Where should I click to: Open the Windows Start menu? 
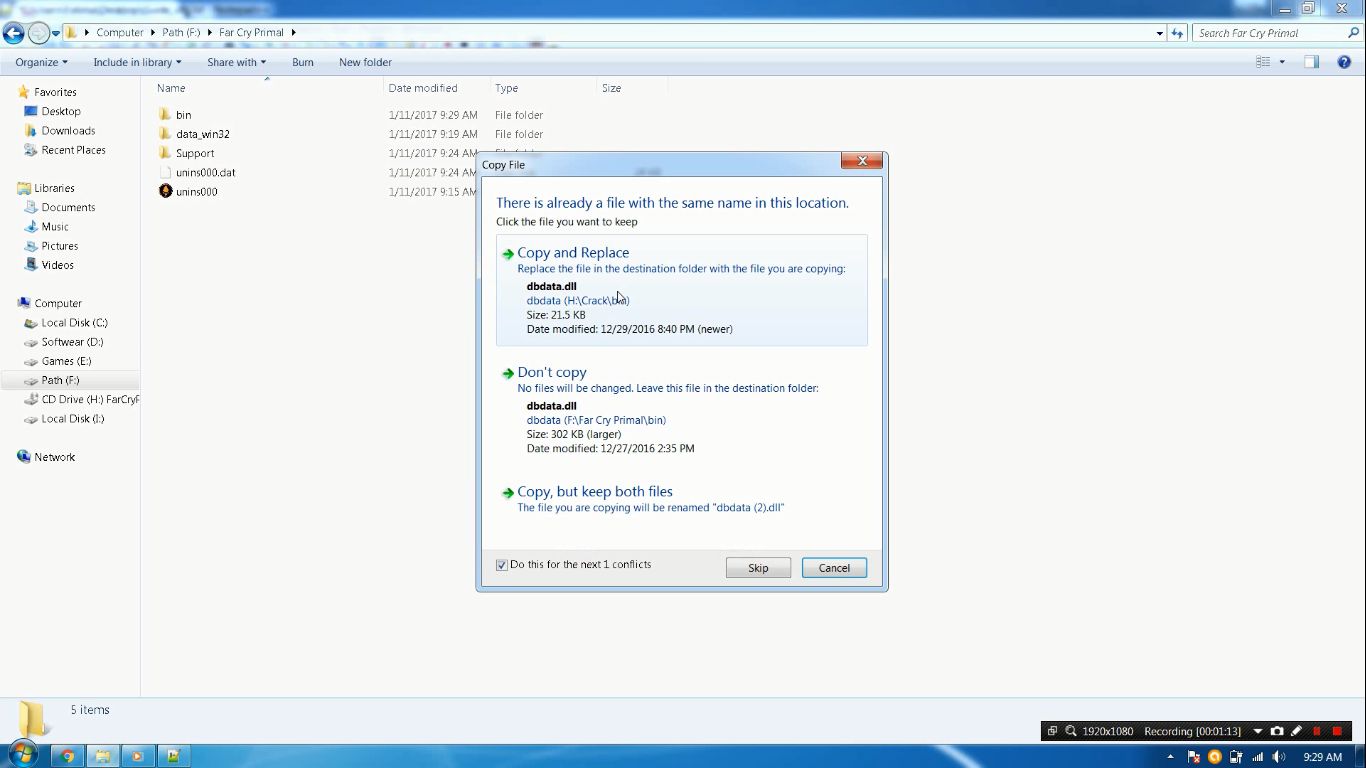(22, 755)
